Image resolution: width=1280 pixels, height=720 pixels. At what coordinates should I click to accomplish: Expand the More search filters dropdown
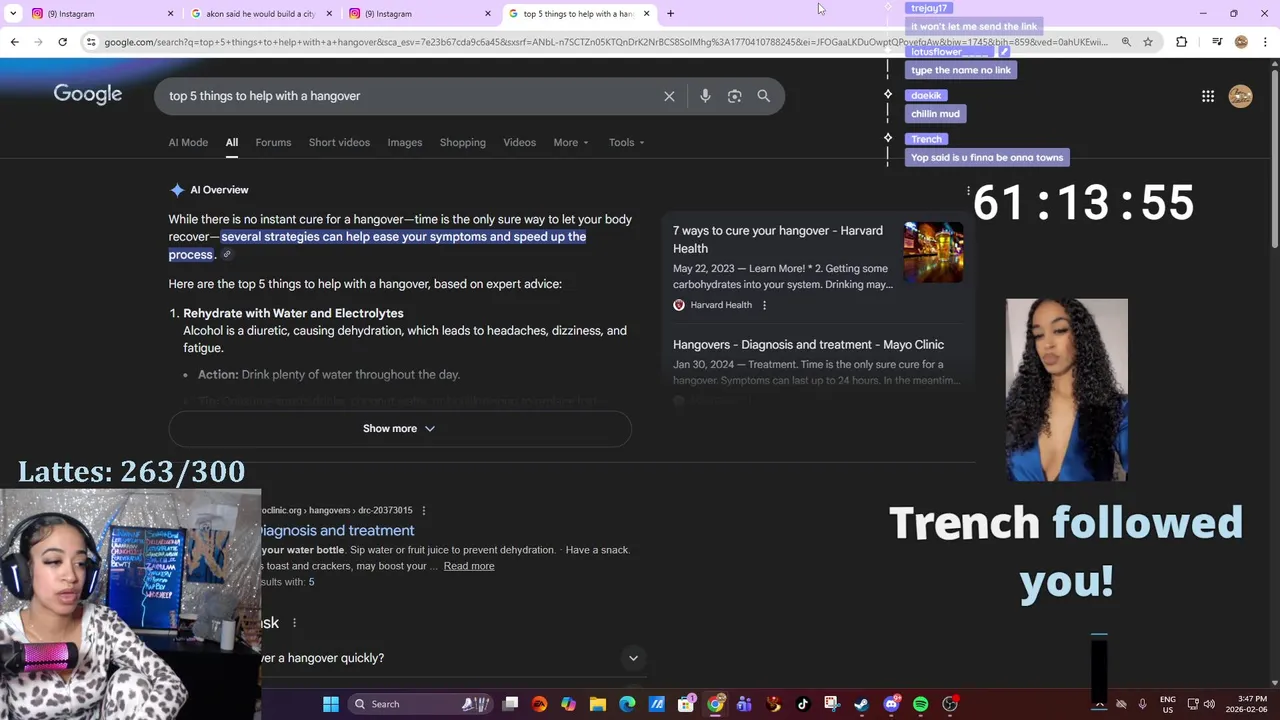tap(571, 142)
